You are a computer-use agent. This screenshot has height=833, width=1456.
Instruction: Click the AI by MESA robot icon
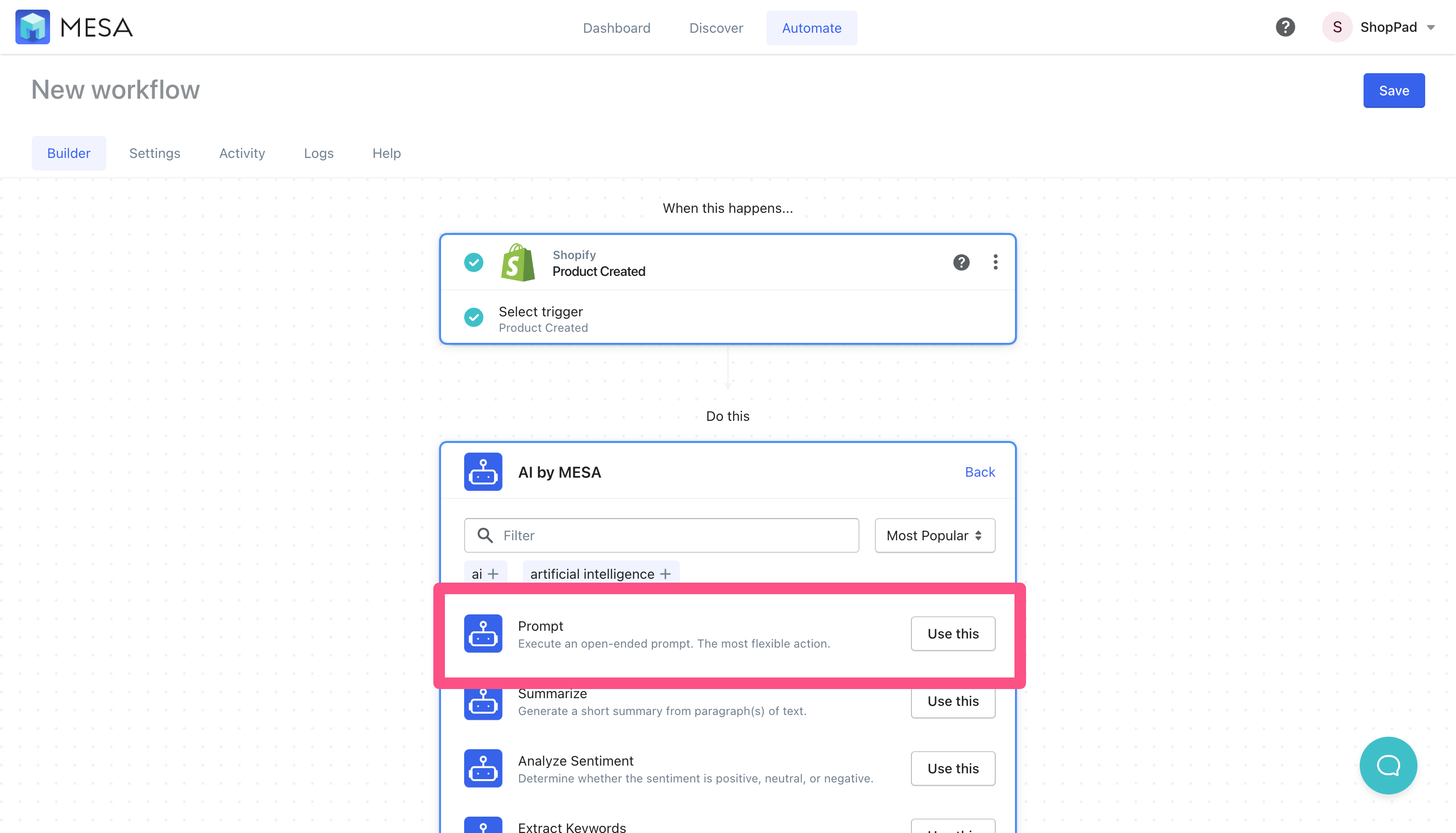pyautogui.click(x=483, y=472)
